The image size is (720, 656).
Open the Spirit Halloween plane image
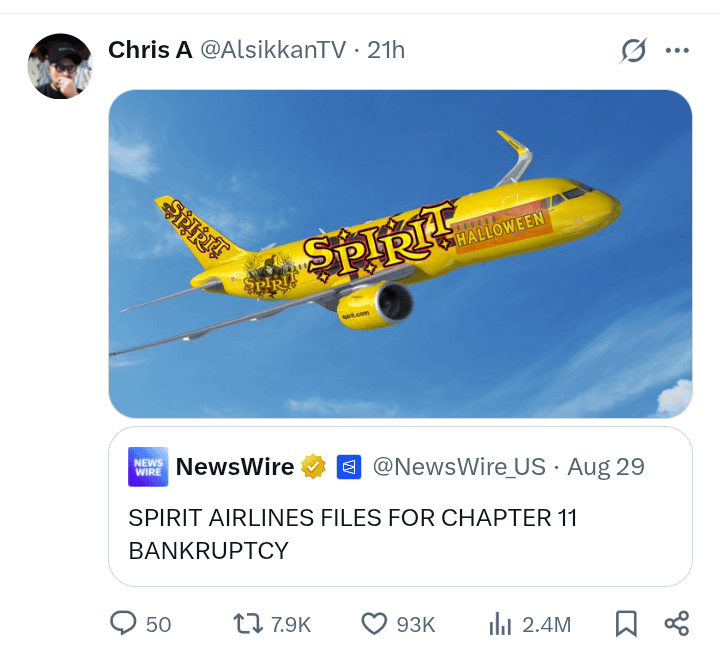(x=400, y=254)
